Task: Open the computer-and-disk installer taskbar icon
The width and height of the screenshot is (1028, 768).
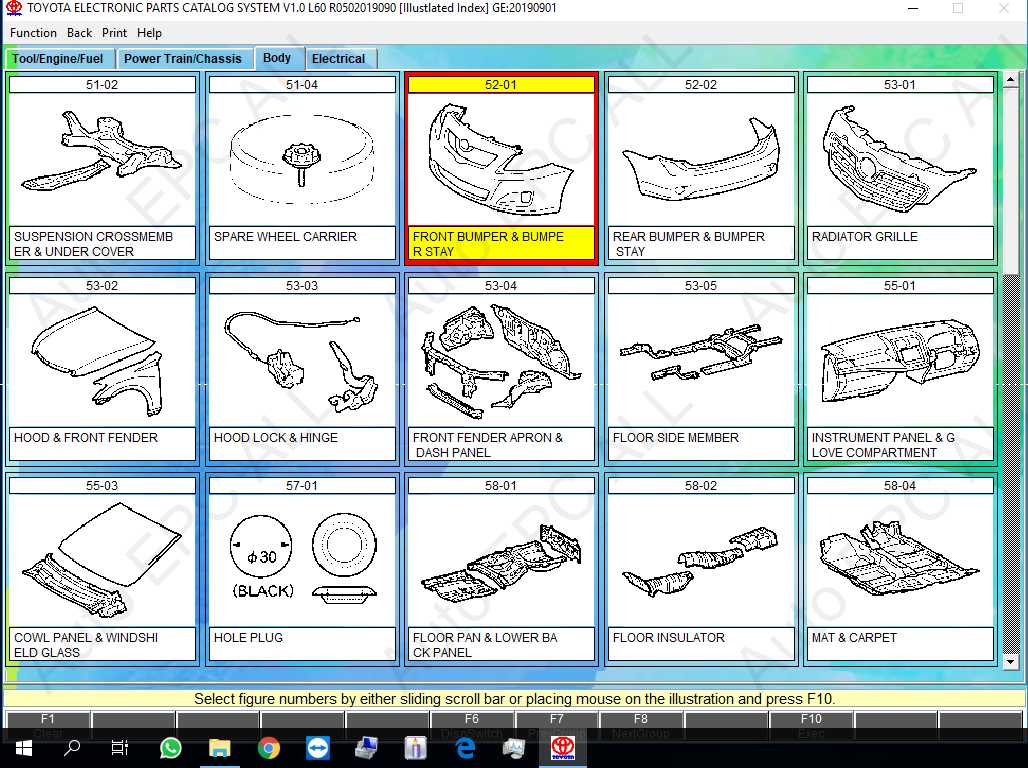Action: [366, 748]
